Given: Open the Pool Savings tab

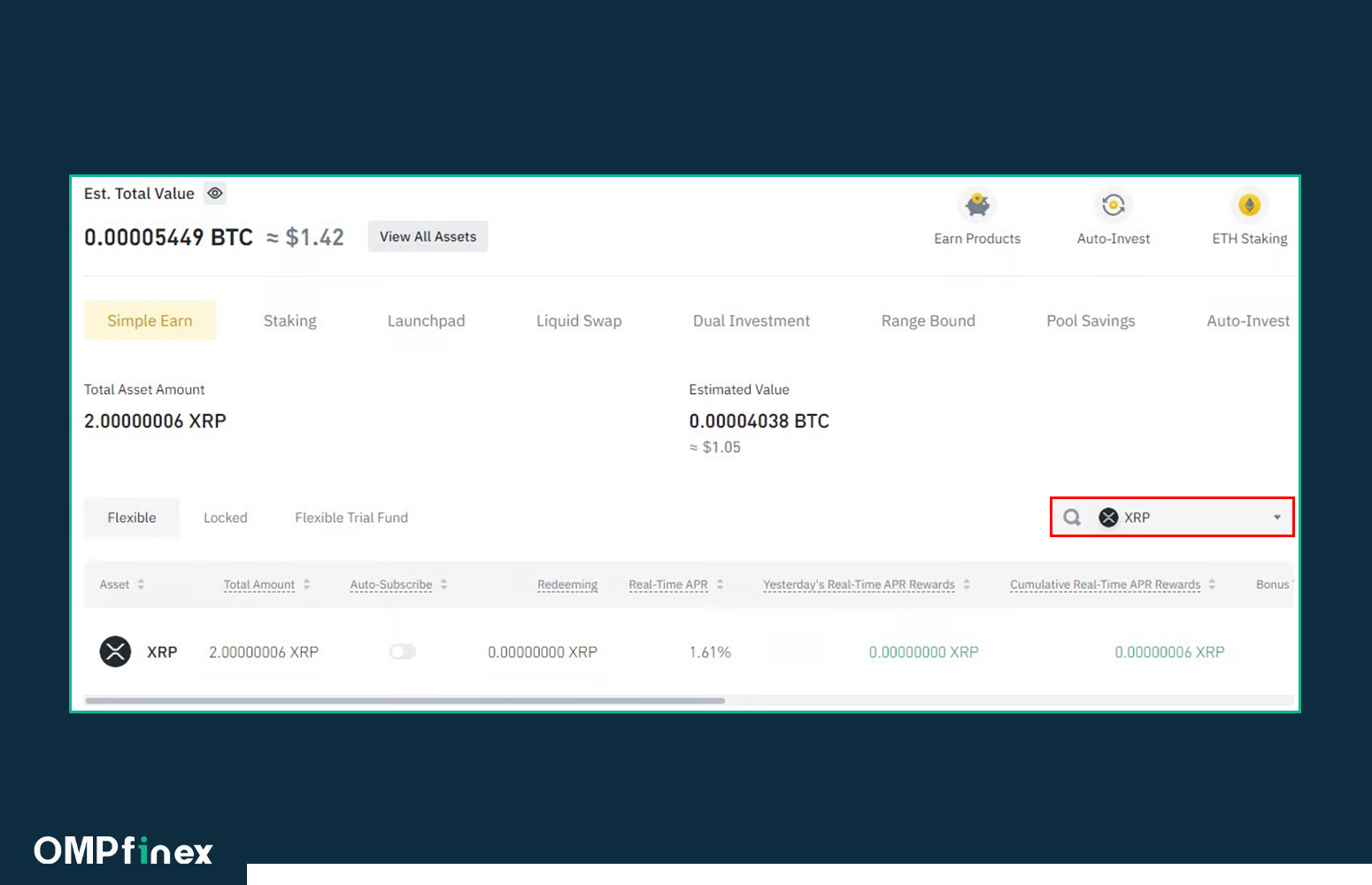Looking at the screenshot, I should (1091, 320).
